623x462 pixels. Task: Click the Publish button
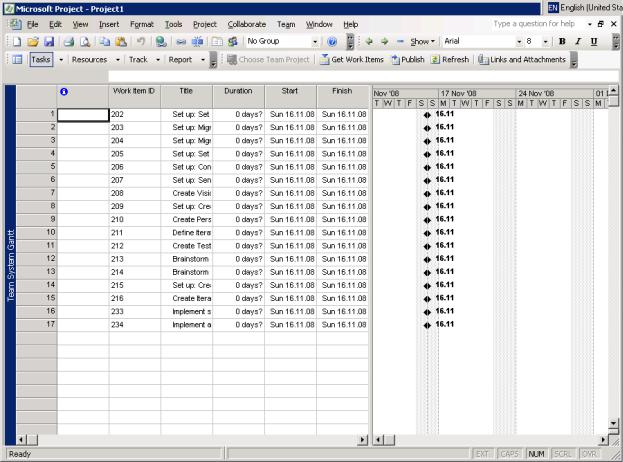tap(408, 60)
